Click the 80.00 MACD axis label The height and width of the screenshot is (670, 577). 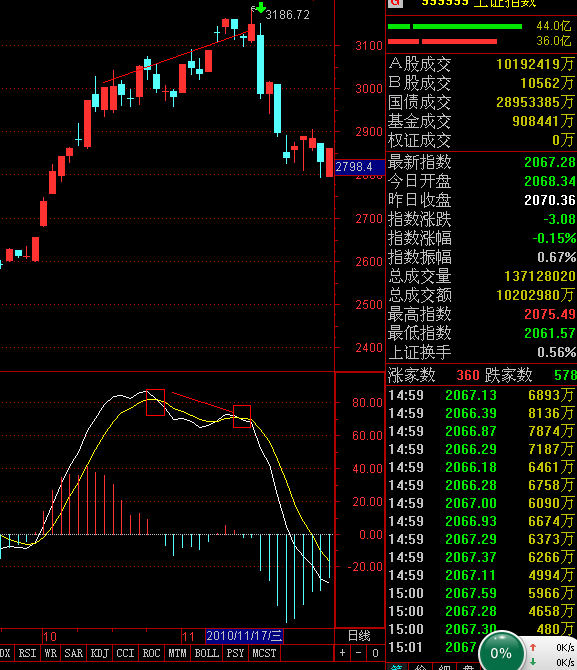(x=367, y=403)
